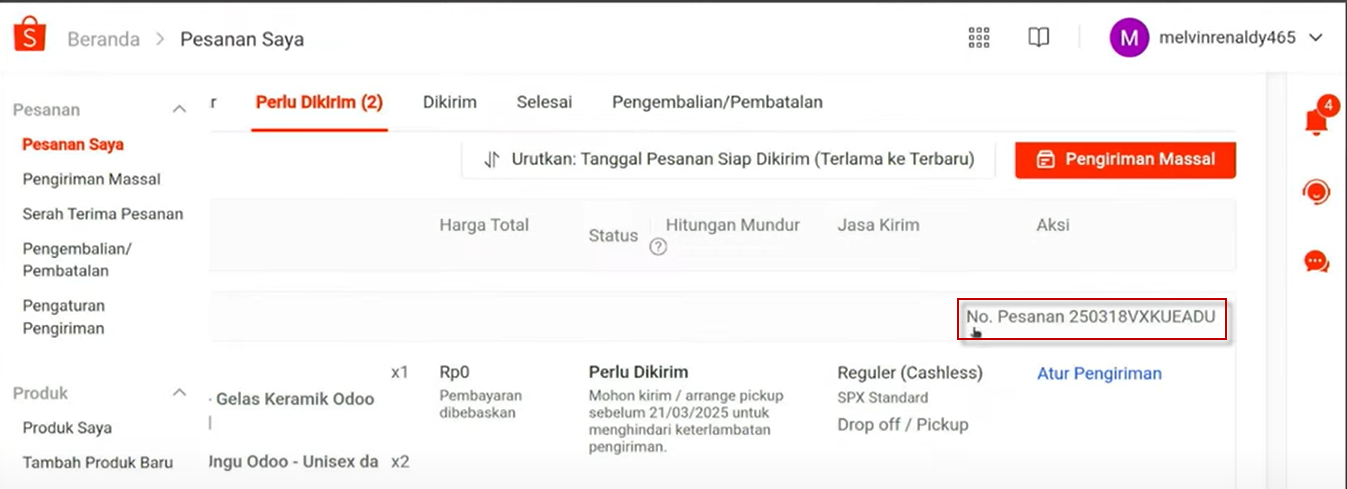Open the seller education book icon
Viewport: 1347px width, 489px height.
[x=1039, y=38]
